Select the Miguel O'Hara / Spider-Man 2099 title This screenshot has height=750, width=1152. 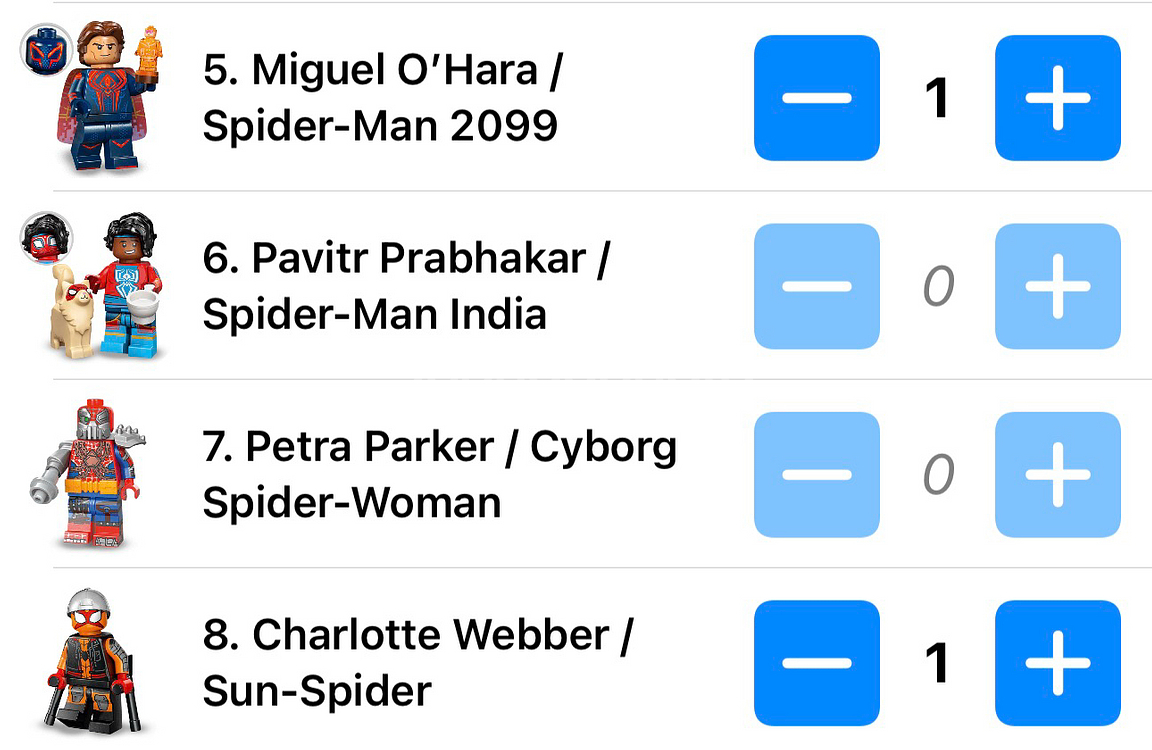click(x=380, y=98)
